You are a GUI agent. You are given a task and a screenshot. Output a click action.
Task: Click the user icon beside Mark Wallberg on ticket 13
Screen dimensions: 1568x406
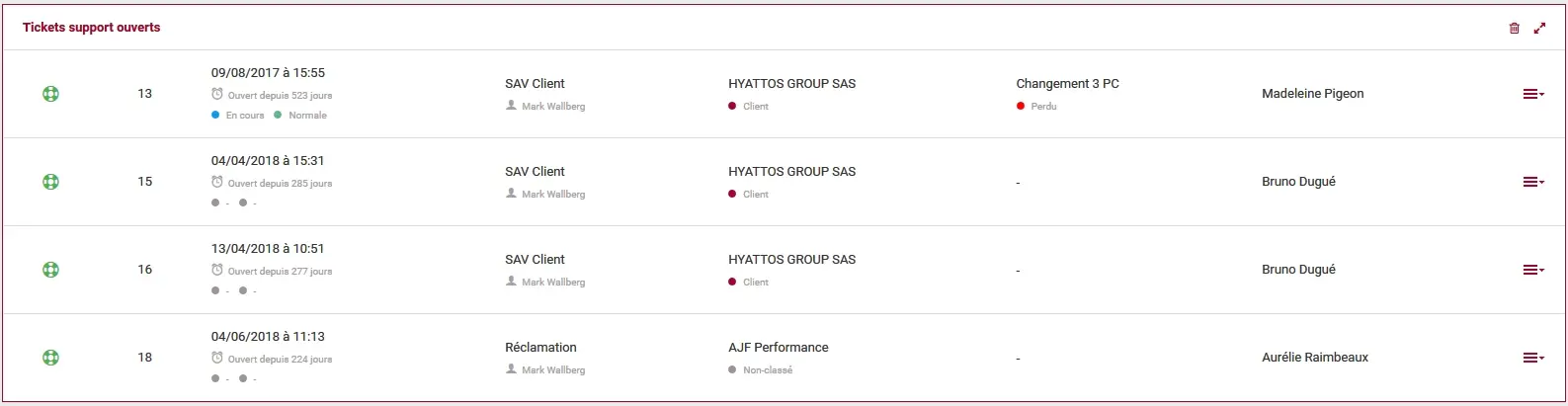[511, 106]
